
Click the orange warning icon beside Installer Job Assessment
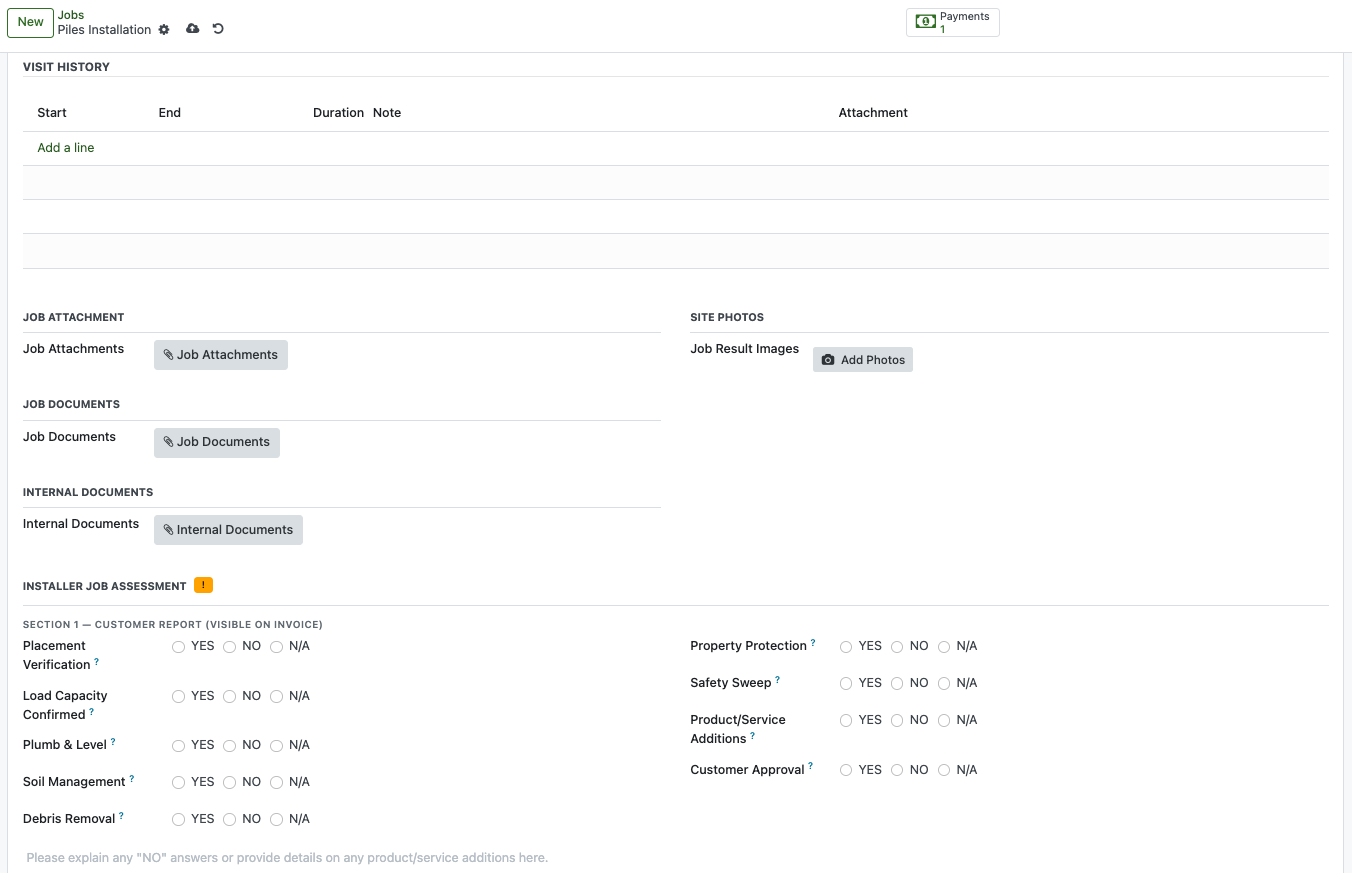[203, 585]
